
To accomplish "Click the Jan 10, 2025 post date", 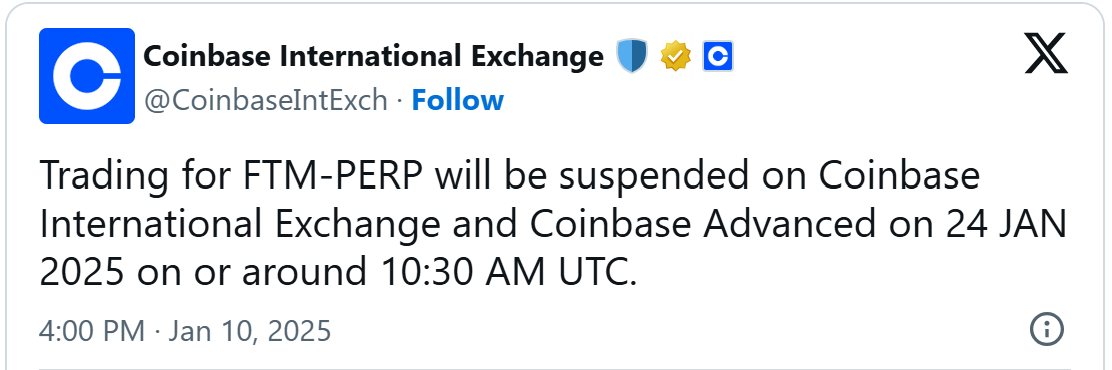I will pyautogui.click(x=250, y=330).
